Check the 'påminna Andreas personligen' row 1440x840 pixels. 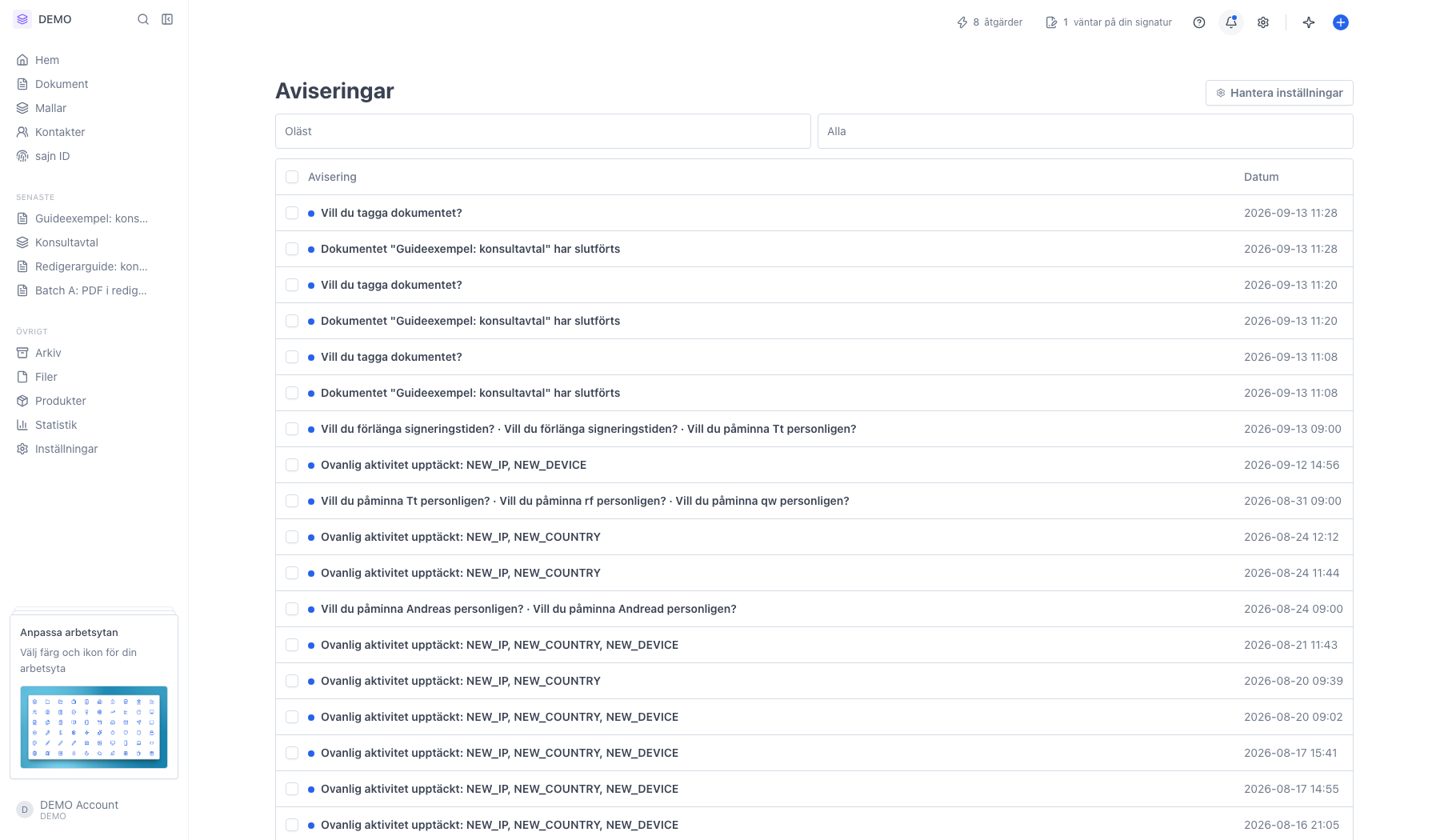(292, 609)
